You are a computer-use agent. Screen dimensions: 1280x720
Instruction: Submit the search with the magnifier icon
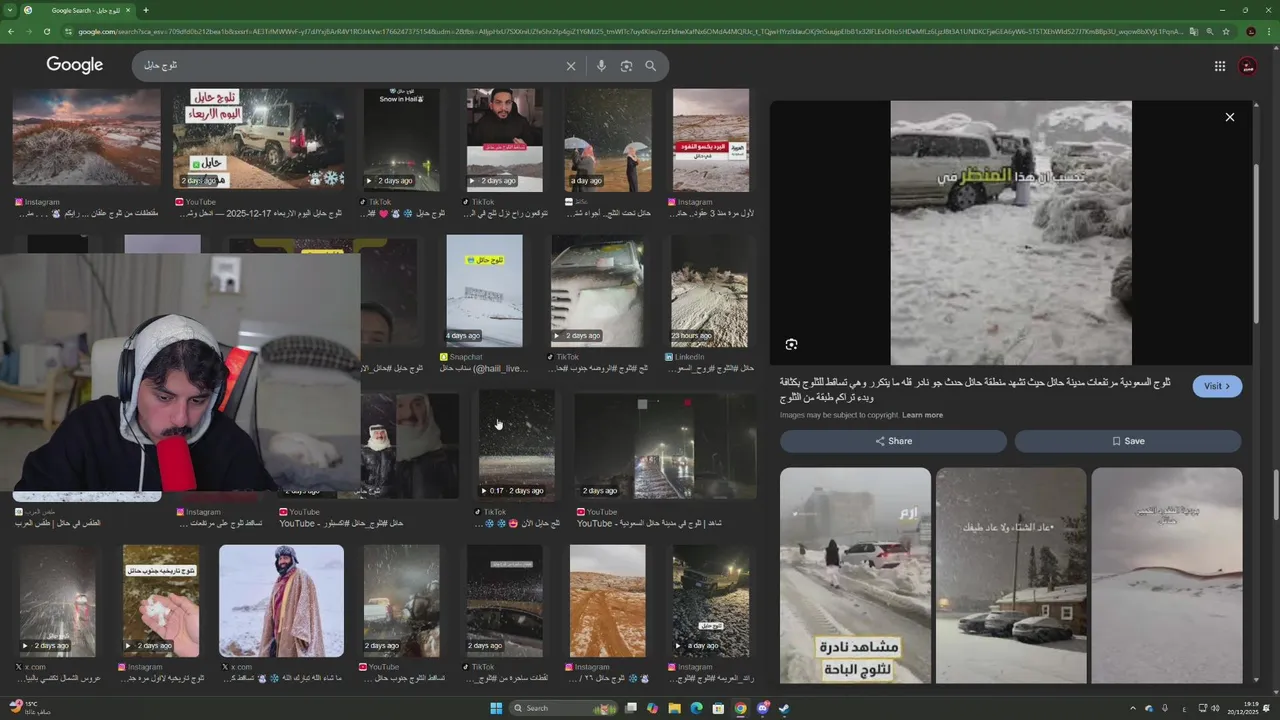point(651,66)
